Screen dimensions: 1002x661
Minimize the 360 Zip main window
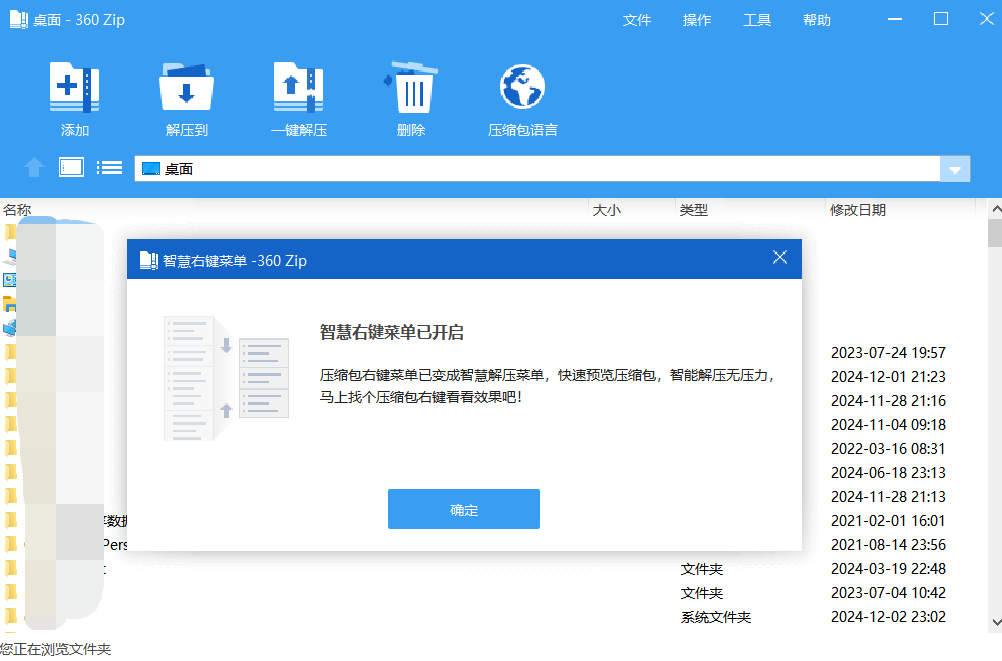coord(895,19)
